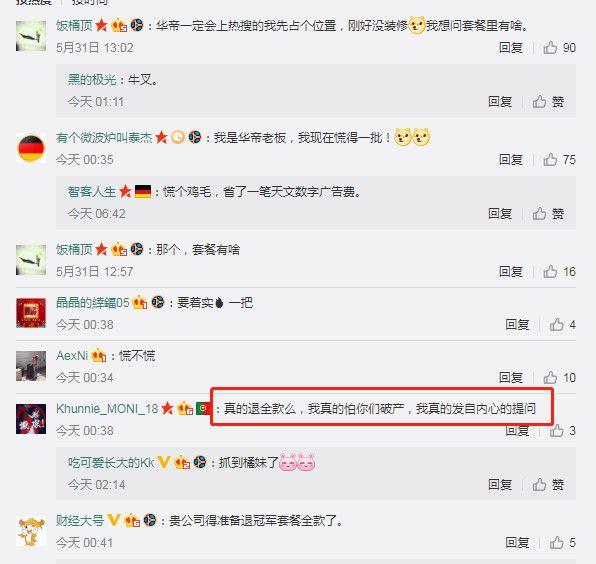Like 吃可爱长大的Kk's reply
Viewport: 596px width, 564px height.
click(548, 485)
